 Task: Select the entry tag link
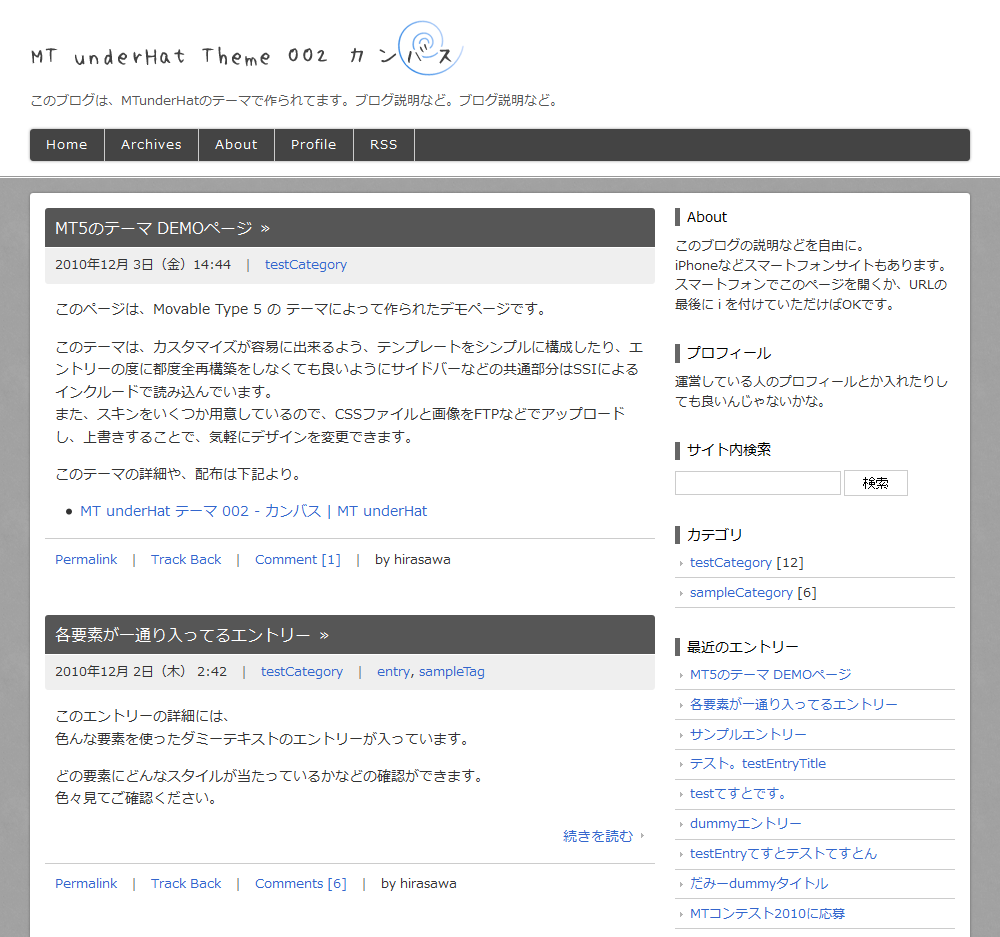(x=393, y=672)
